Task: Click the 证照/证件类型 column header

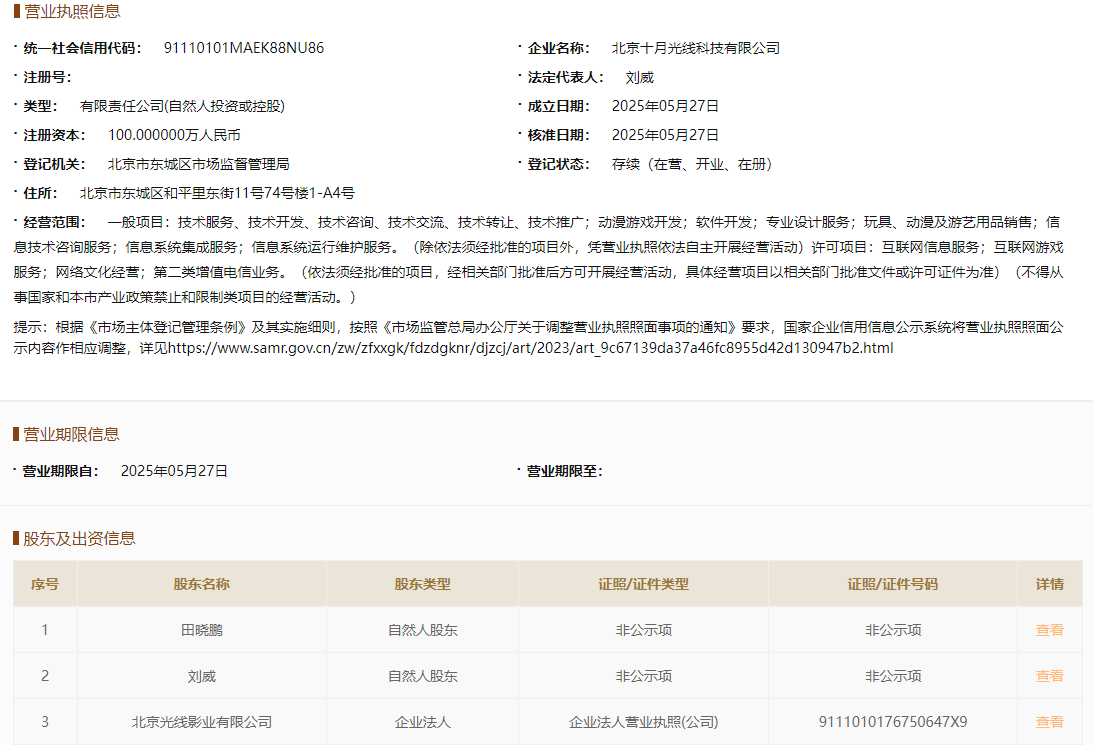Action: [x=643, y=584]
